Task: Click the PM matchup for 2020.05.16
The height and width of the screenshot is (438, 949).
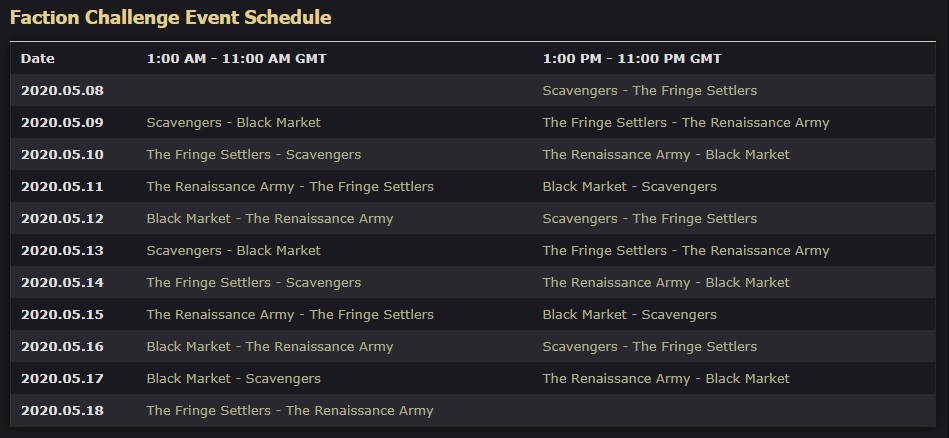Action: pyautogui.click(x=649, y=347)
